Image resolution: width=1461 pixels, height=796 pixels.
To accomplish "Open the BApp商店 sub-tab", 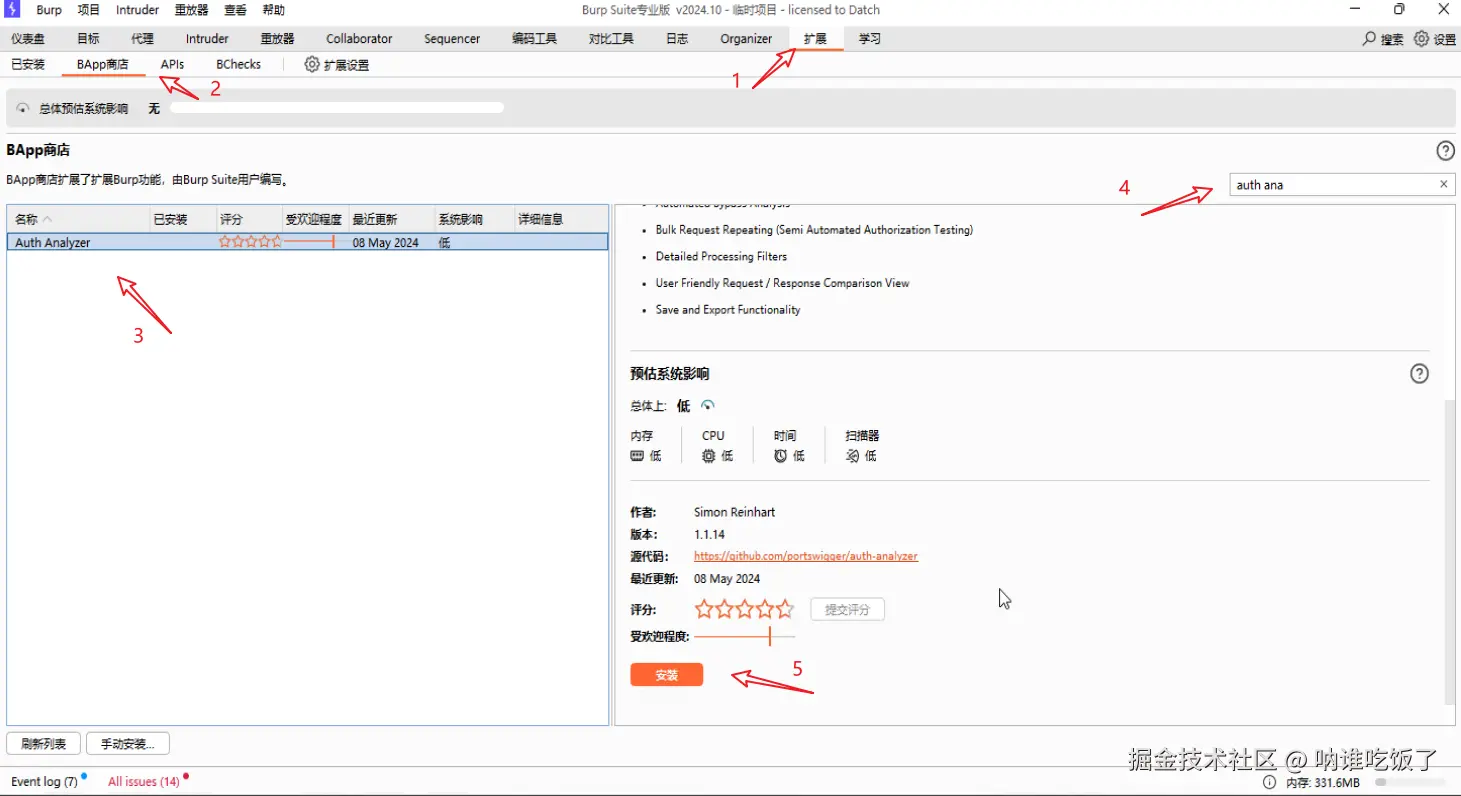I will pos(102,64).
